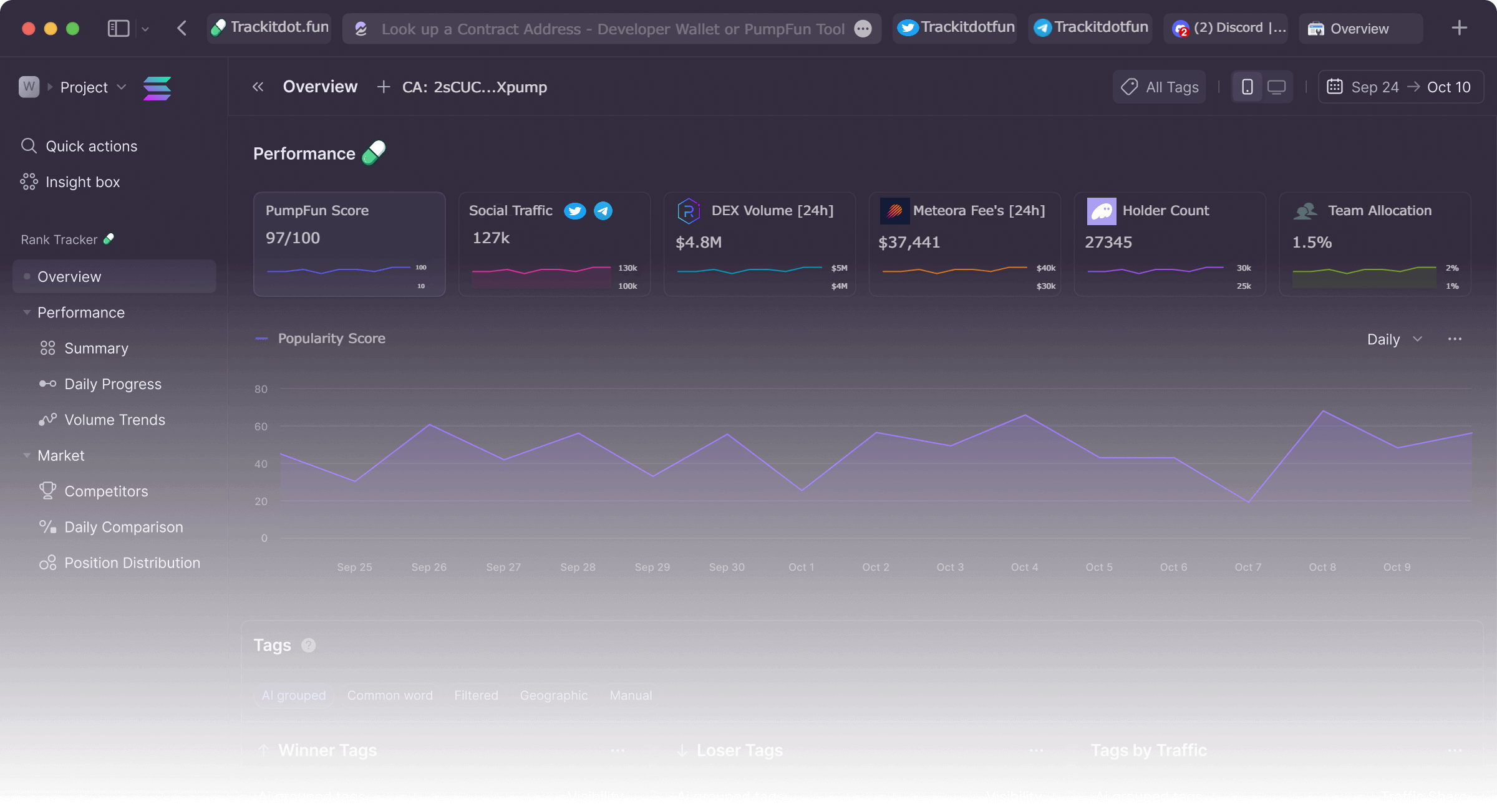The width and height of the screenshot is (1497, 812).
Task: Select the AI grouped tag filter
Action: tap(294, 695)
